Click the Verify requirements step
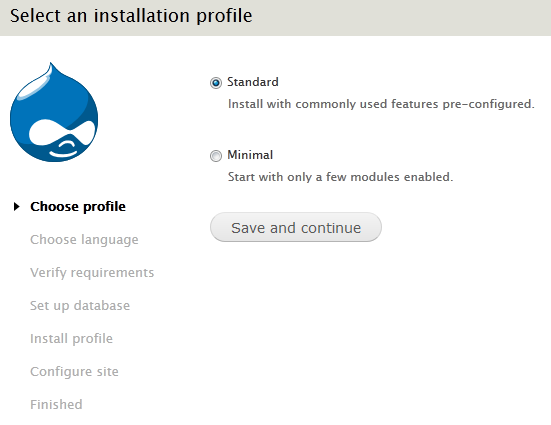This screenshot has width=551, height=425. pos(92,273)
